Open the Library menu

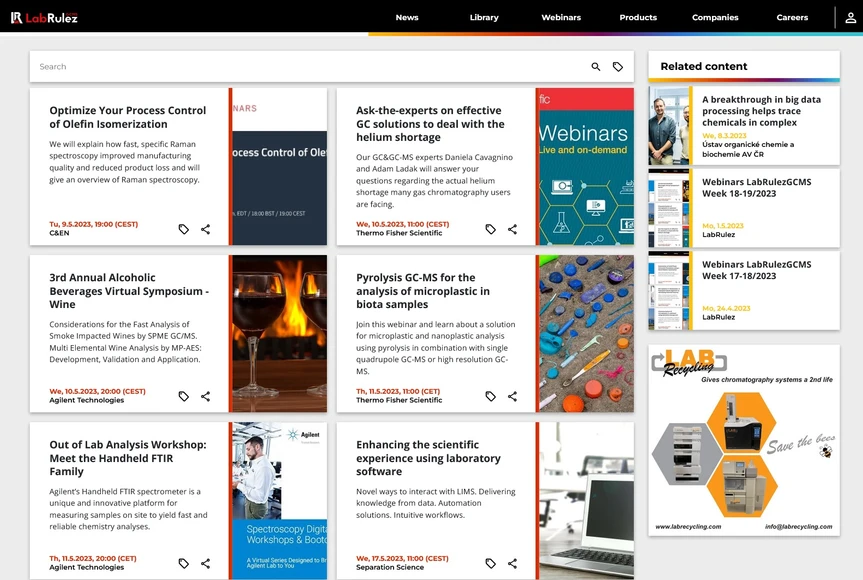tap(484, 18)
